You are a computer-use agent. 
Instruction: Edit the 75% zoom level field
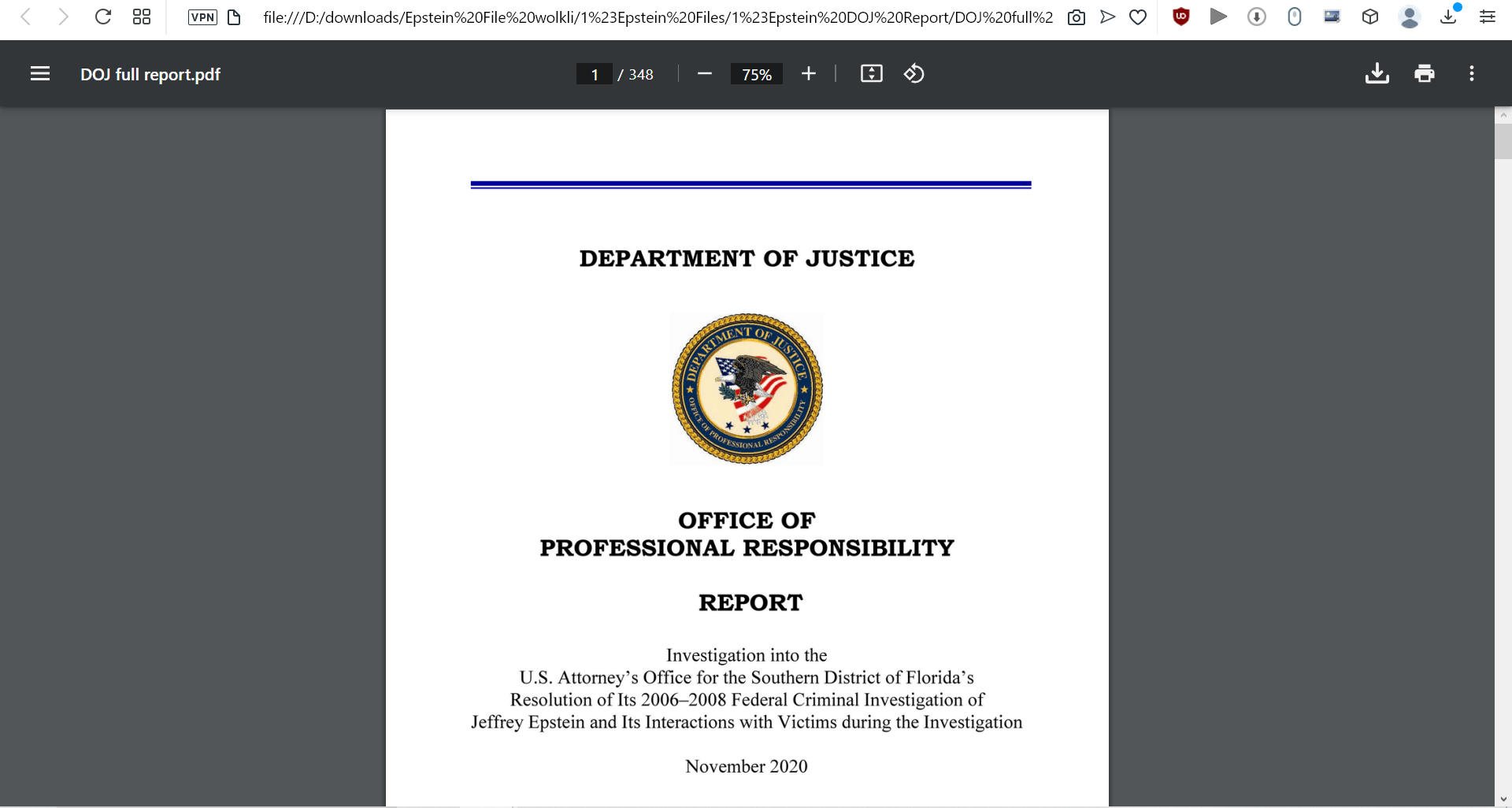[757, 74]
